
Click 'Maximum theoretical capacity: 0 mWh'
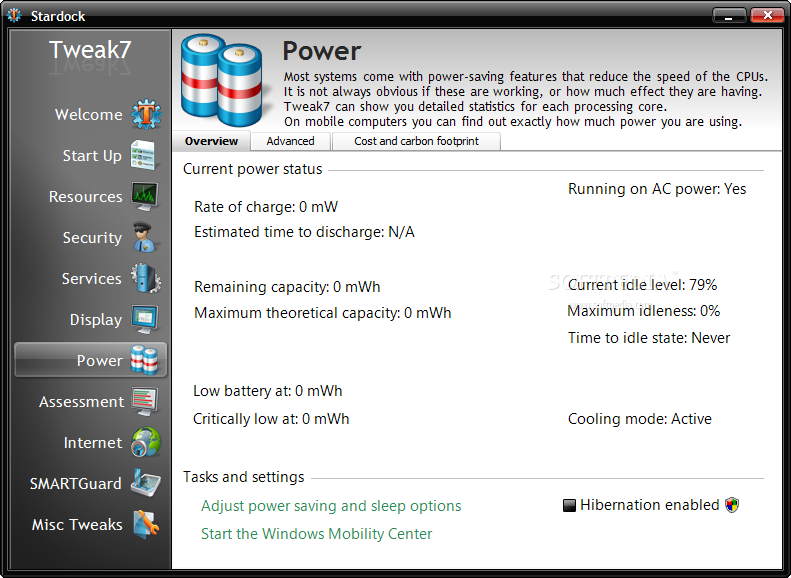322,313
